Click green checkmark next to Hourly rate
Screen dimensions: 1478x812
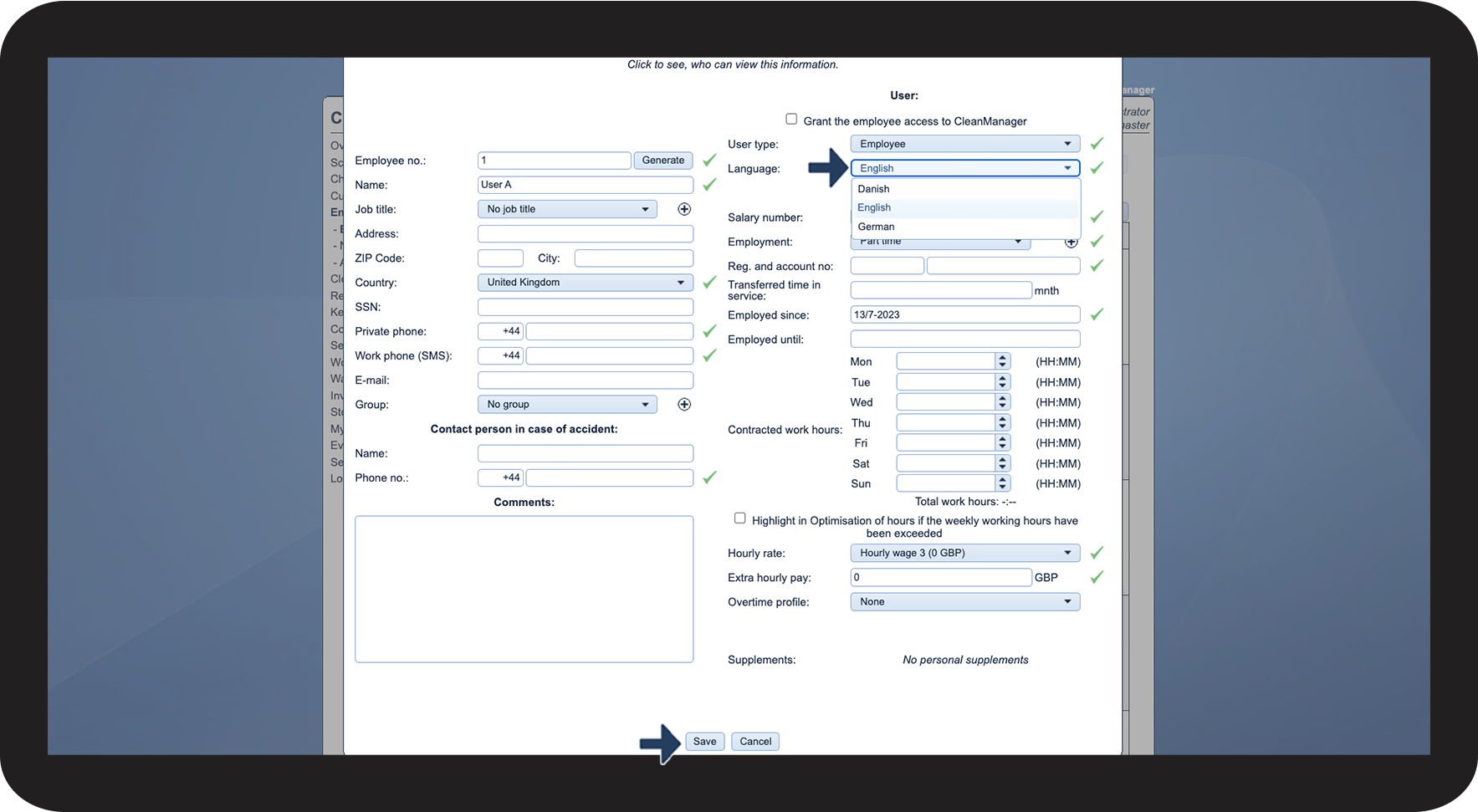click(x=1097, y=553)
